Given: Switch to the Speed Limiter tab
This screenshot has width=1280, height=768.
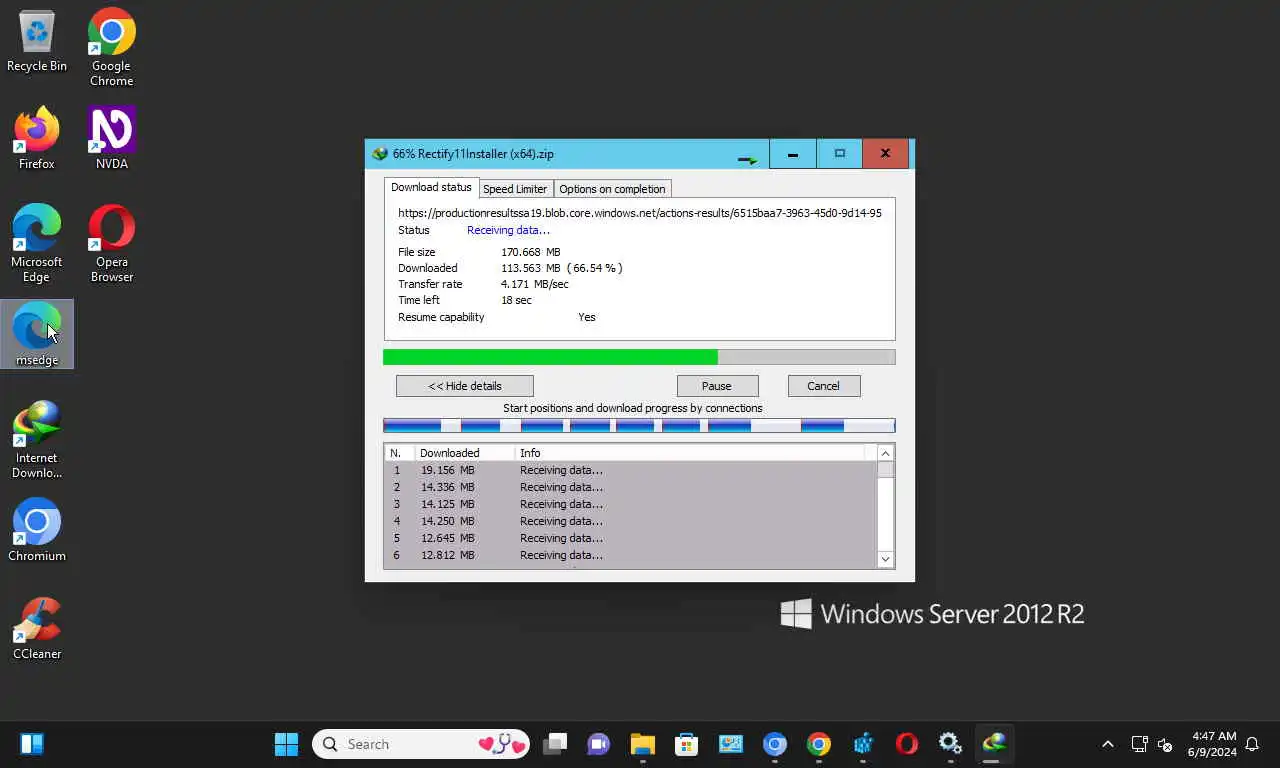Looking at the screenshot, I should (515, 189).
